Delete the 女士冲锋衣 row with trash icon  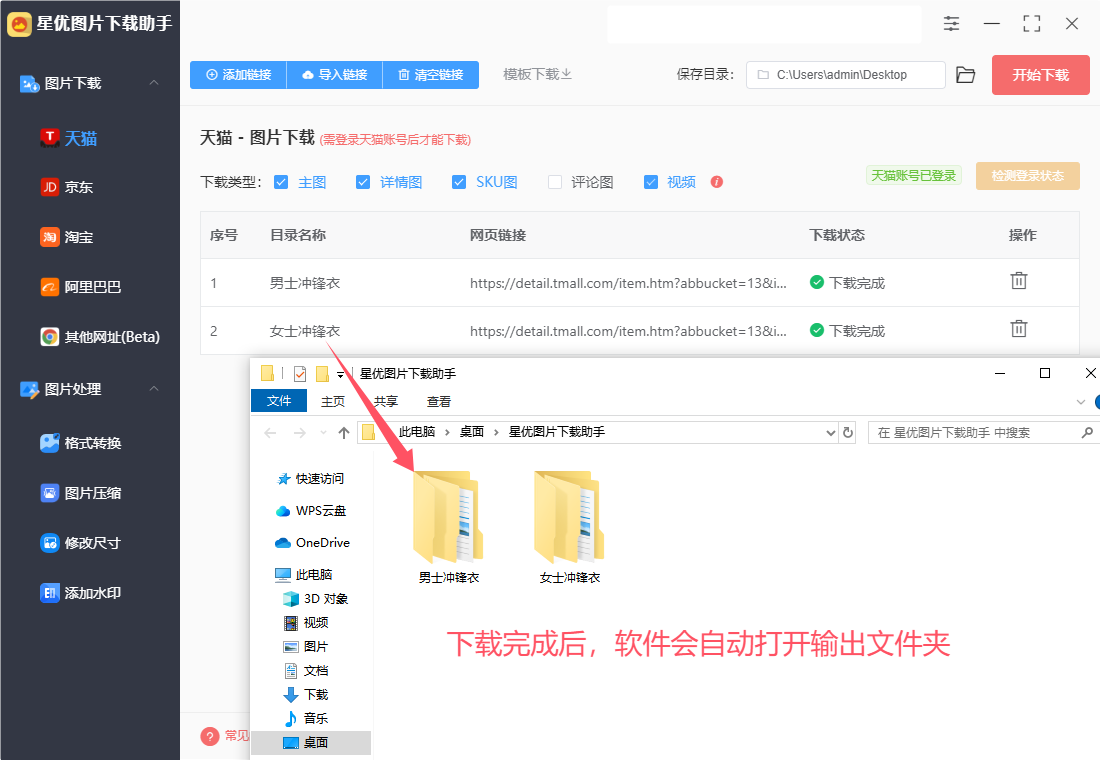(1019, 328)
